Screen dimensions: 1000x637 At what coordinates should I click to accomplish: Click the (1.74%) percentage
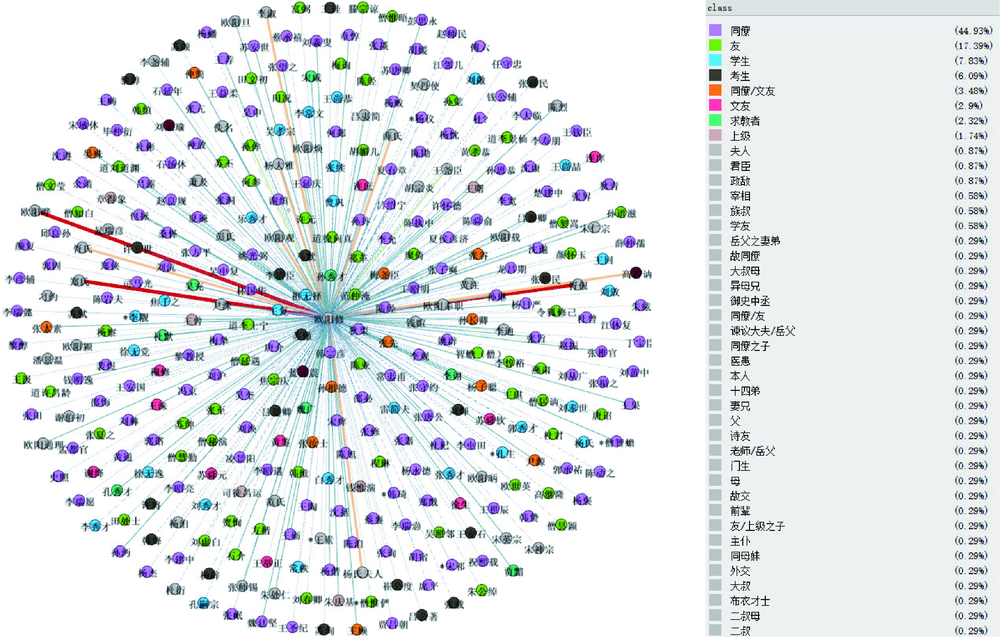(x=973, y=135)
